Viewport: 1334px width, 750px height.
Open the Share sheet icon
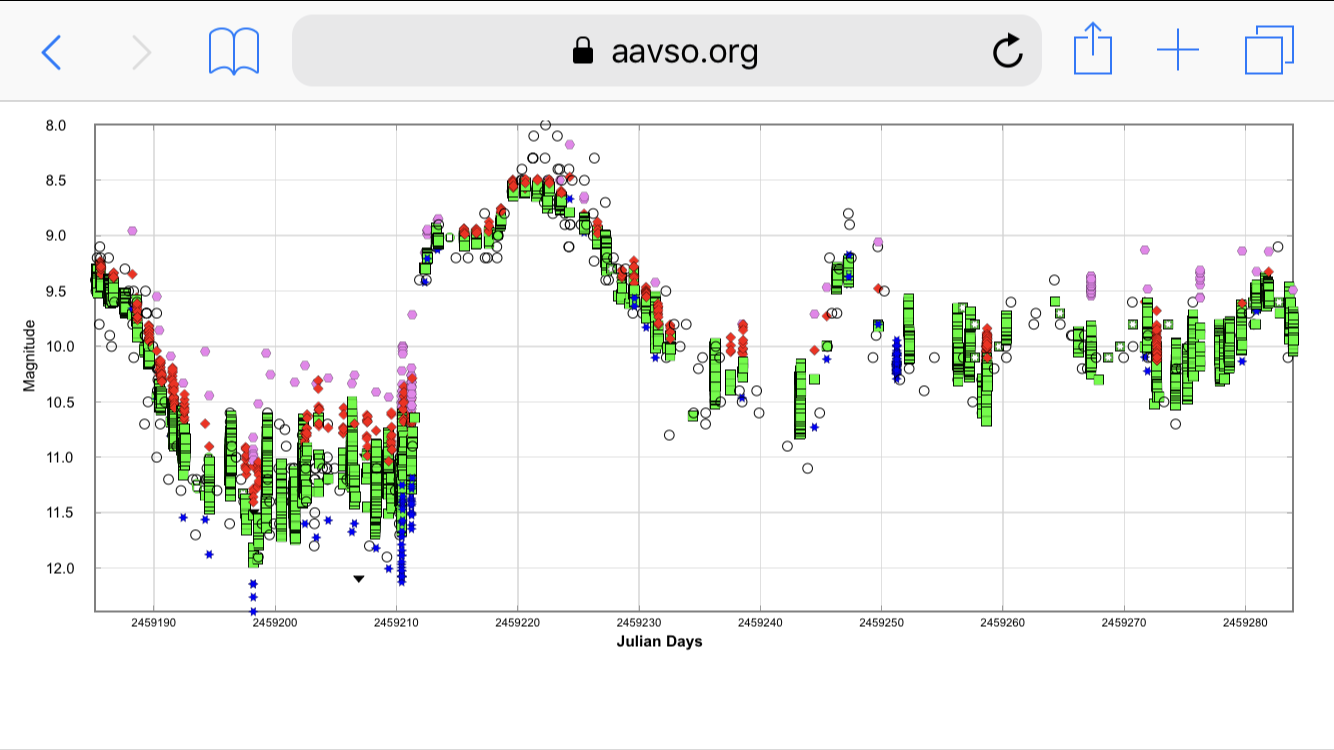[x=1092, y=50]
